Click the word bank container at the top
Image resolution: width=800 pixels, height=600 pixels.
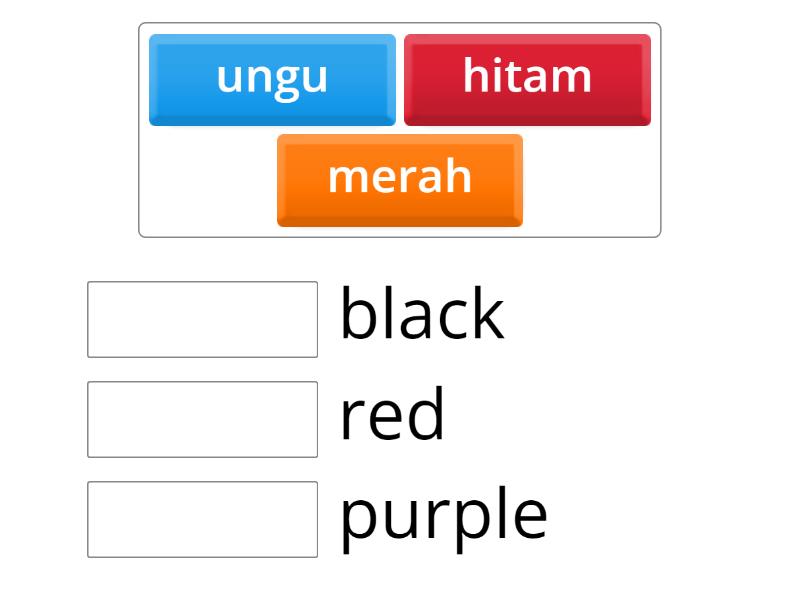click(400, 125)
